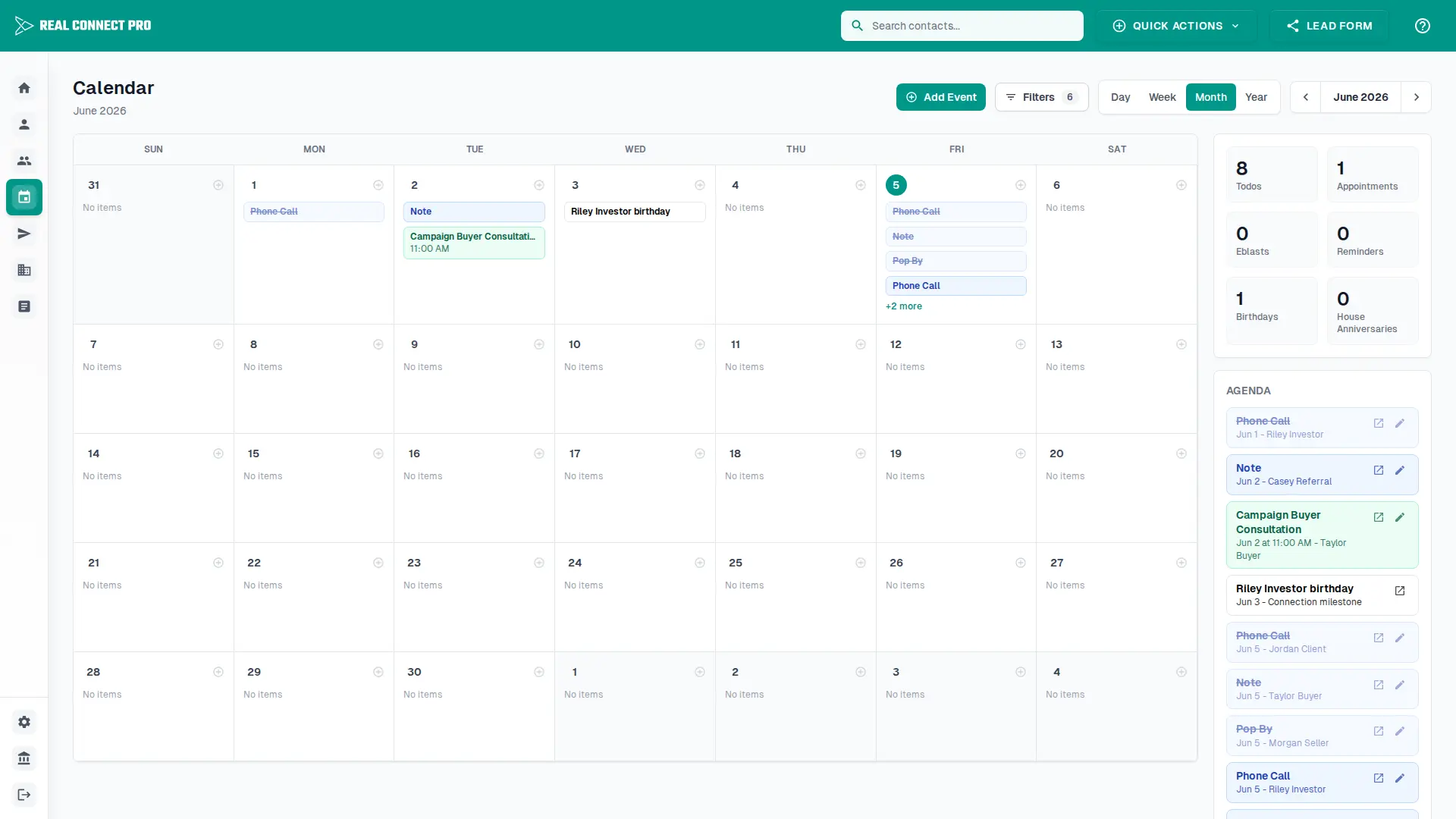
Task: Add item on June 1 plus icon
Action: click(378, 185)
